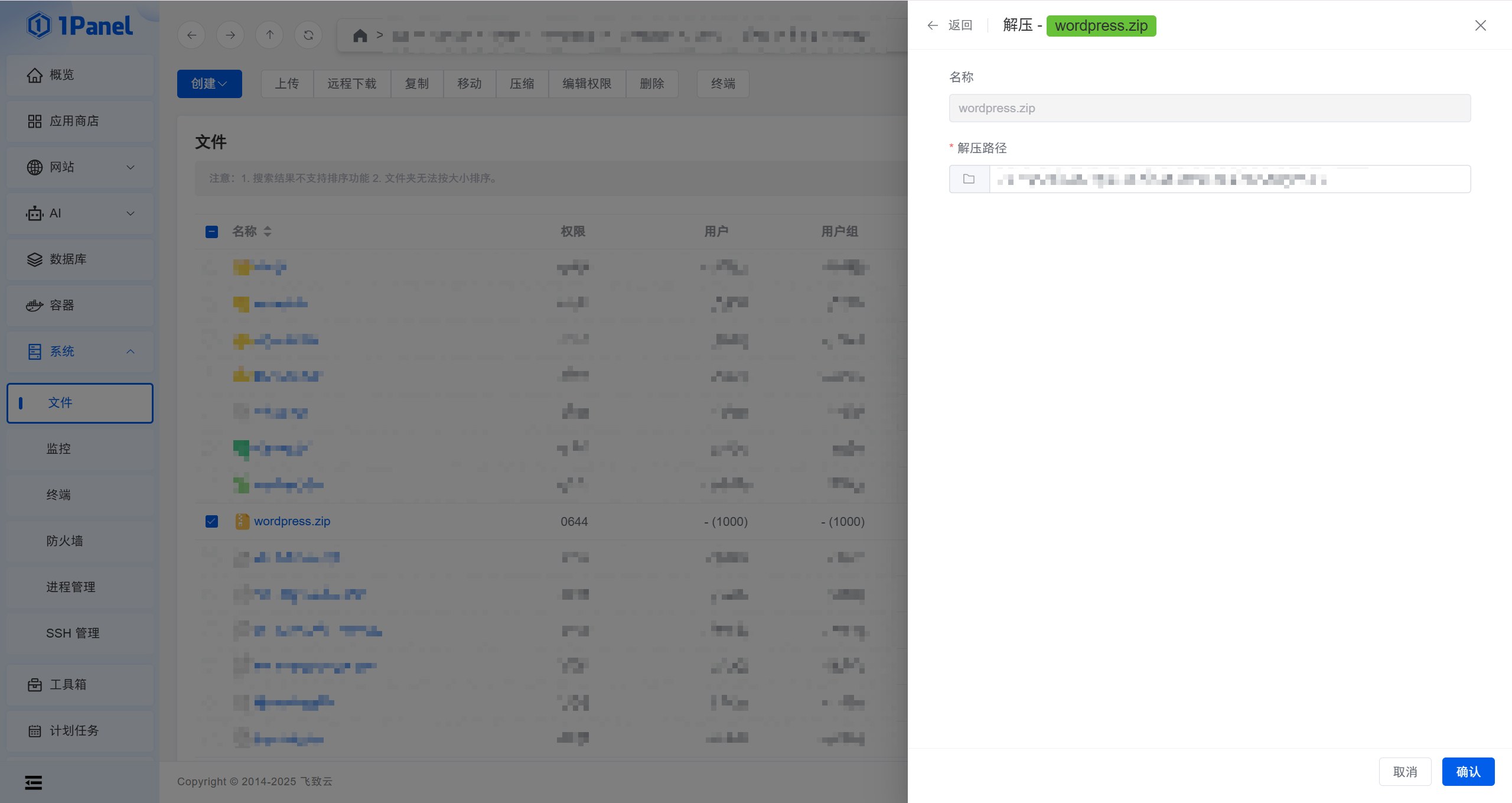The height and width of the screenshot is (803, 1512).
Task: Open 应用商店 in the sidebar
Action: click(x=74, y=121)
